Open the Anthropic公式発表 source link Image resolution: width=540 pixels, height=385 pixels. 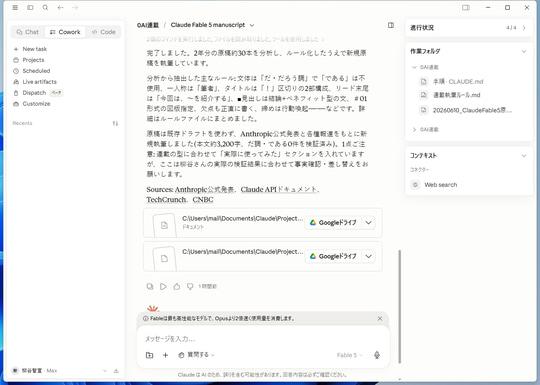[205, 189]
